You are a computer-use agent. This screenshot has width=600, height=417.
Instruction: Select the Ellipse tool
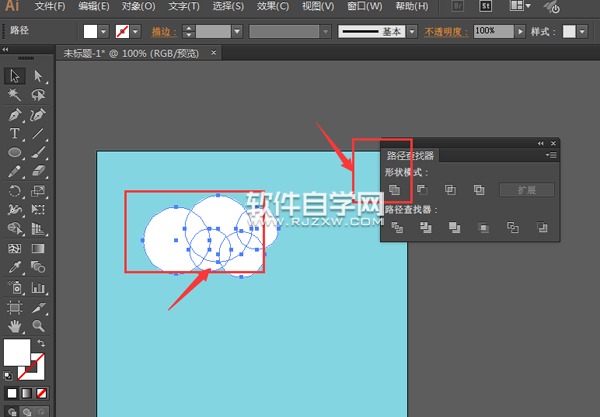pos(15,153)
